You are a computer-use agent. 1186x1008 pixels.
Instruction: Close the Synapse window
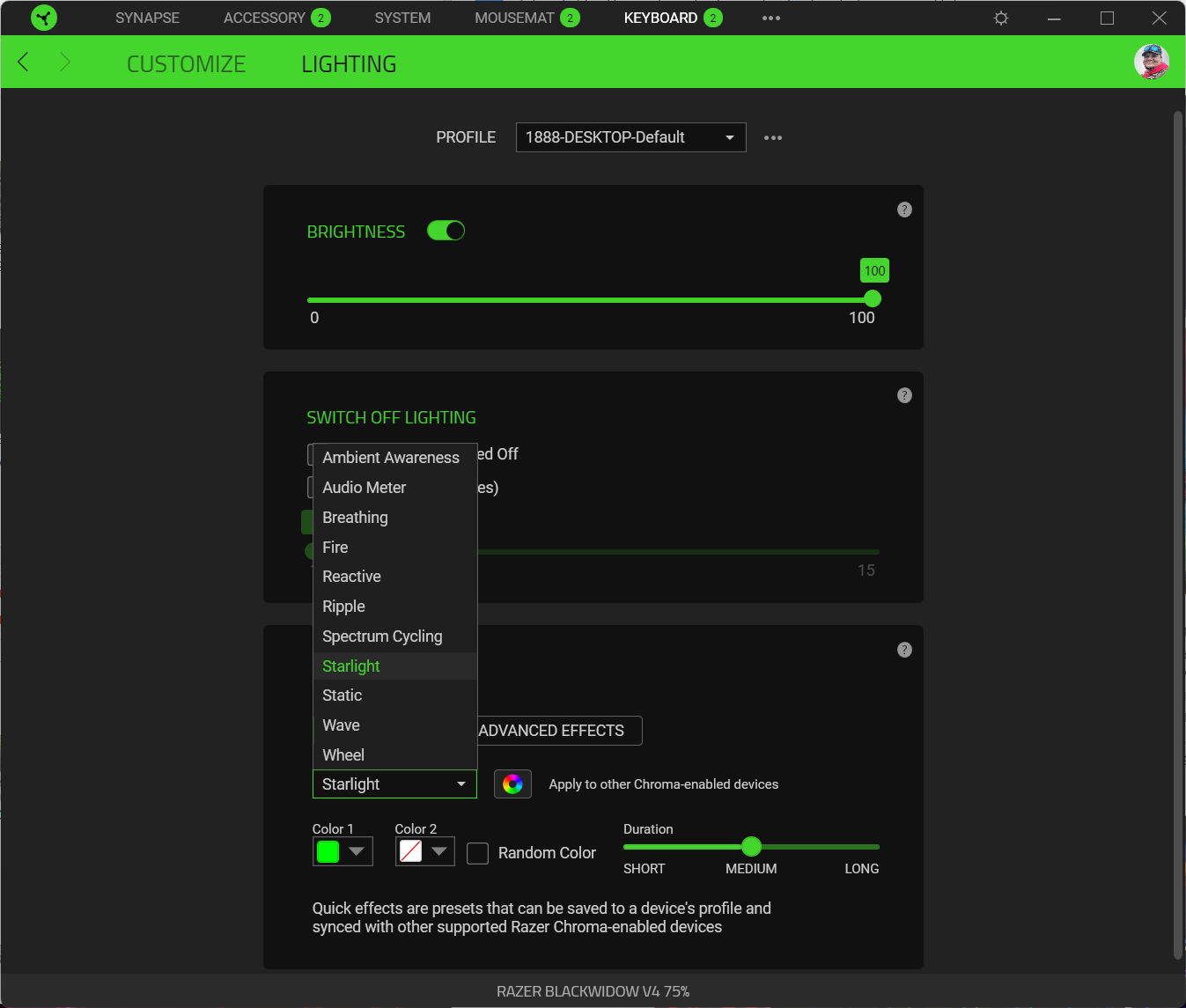[x=1160, y=18]
